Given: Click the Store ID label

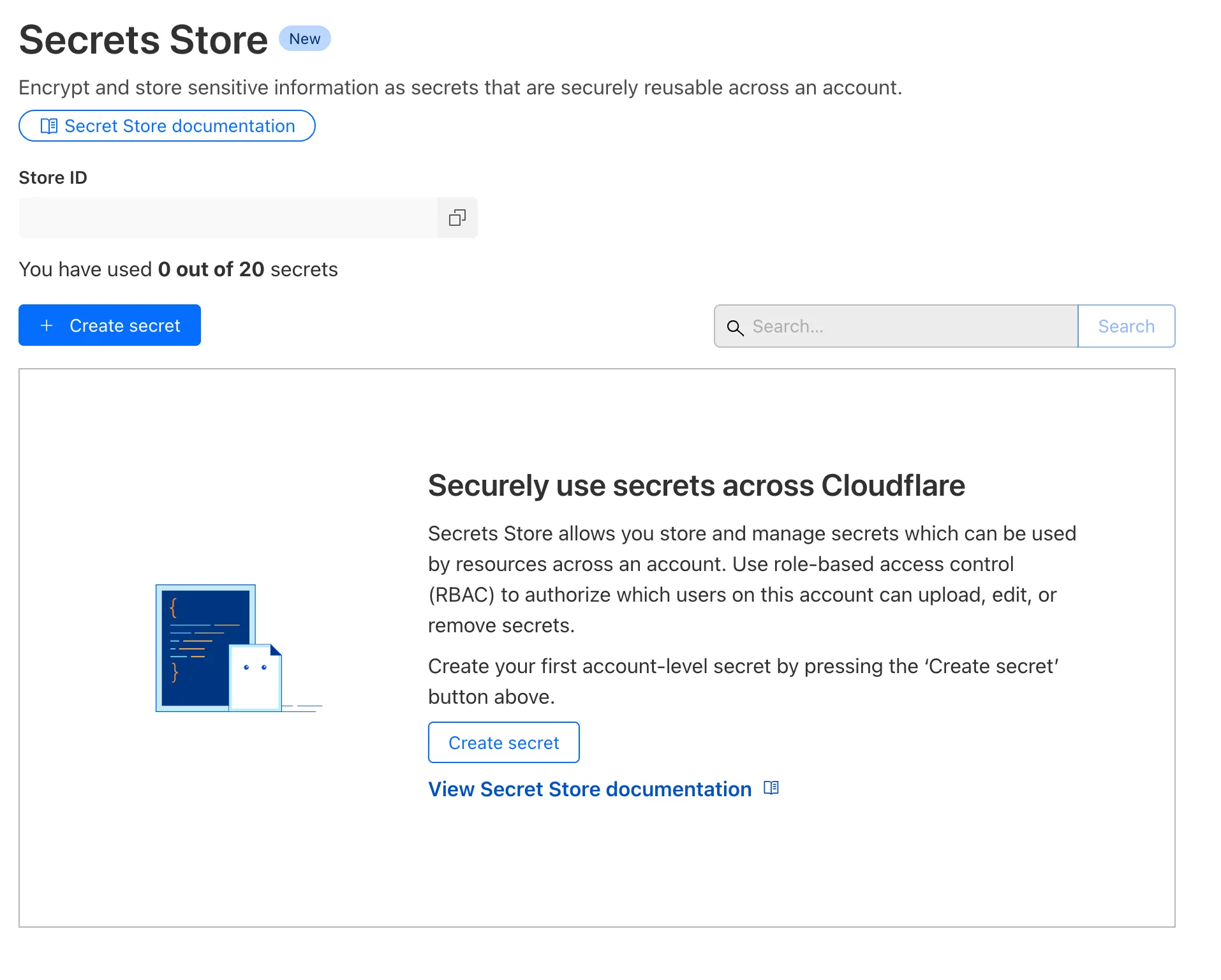Looking at the screenshot, I should click(53, 178).
